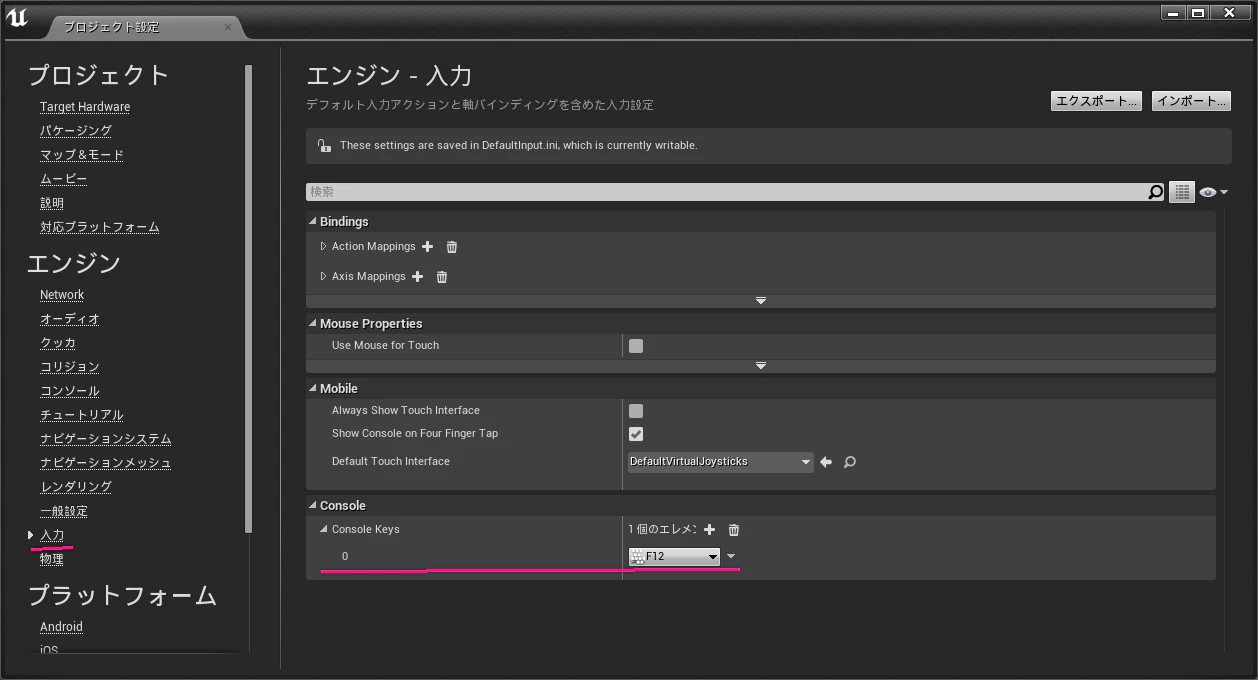The height and width of the screenshot is (680, 1258).
Task: Click the lock icon in writable notice
Action: tap(324, 146)
